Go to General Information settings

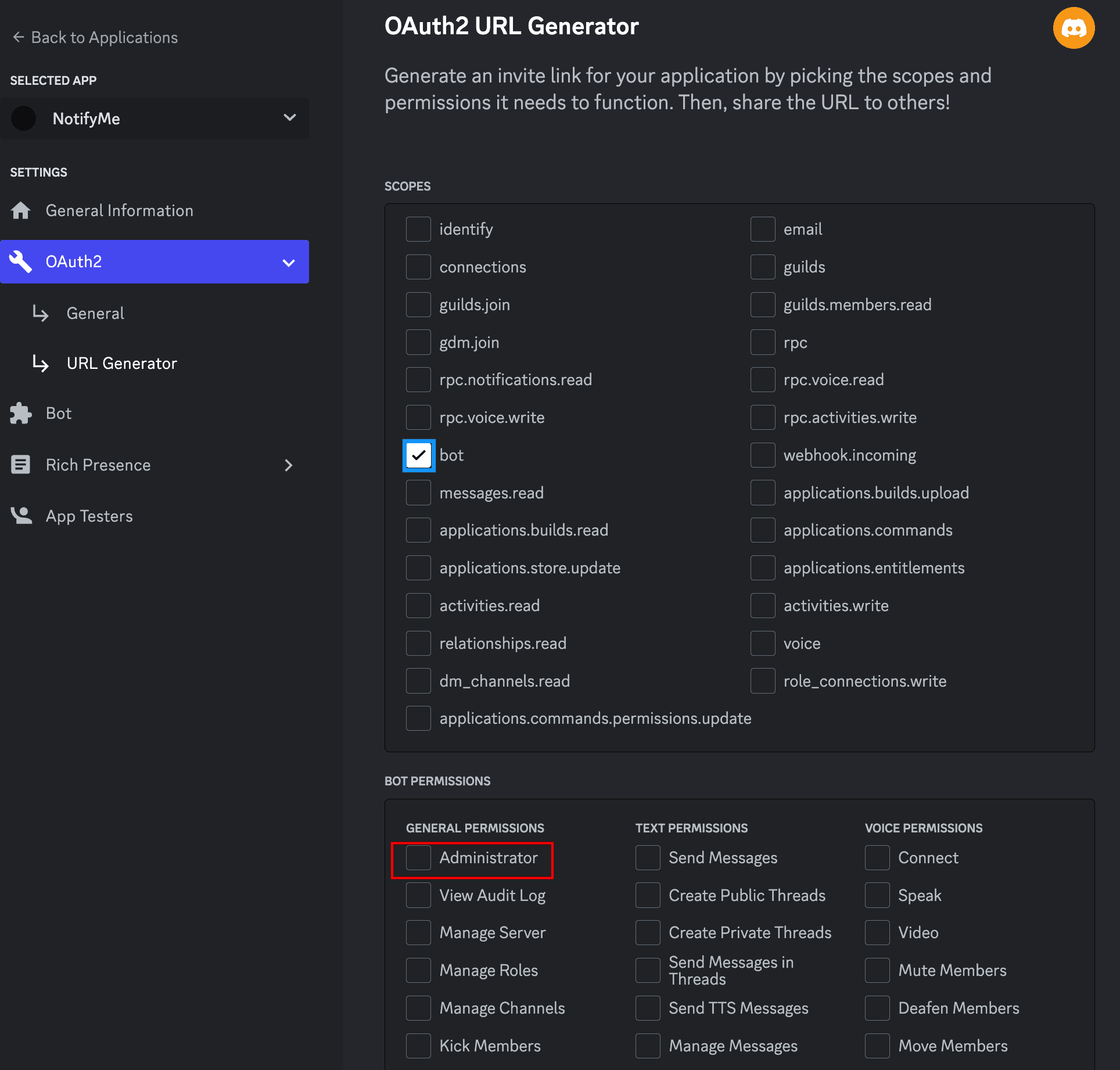tap(119, 210)
